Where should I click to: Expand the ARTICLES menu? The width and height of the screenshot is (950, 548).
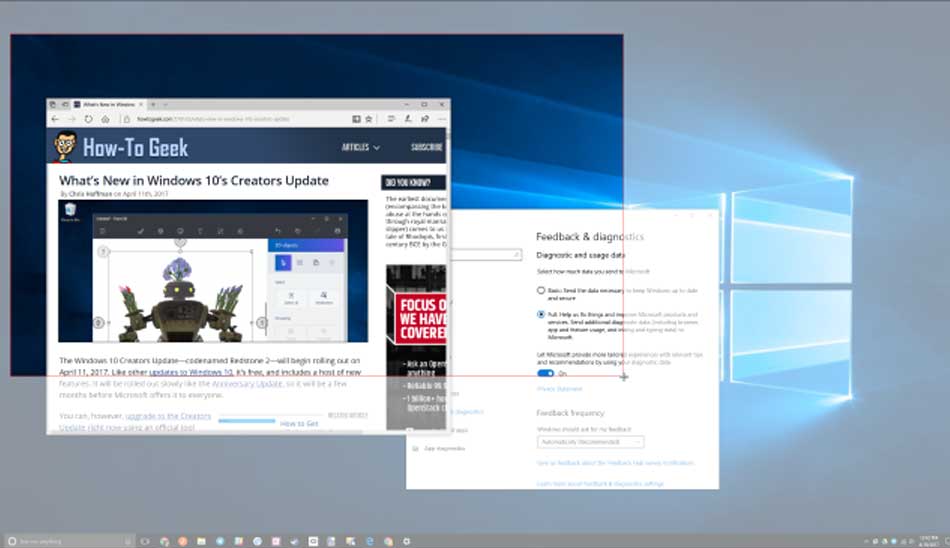(360, 147)
